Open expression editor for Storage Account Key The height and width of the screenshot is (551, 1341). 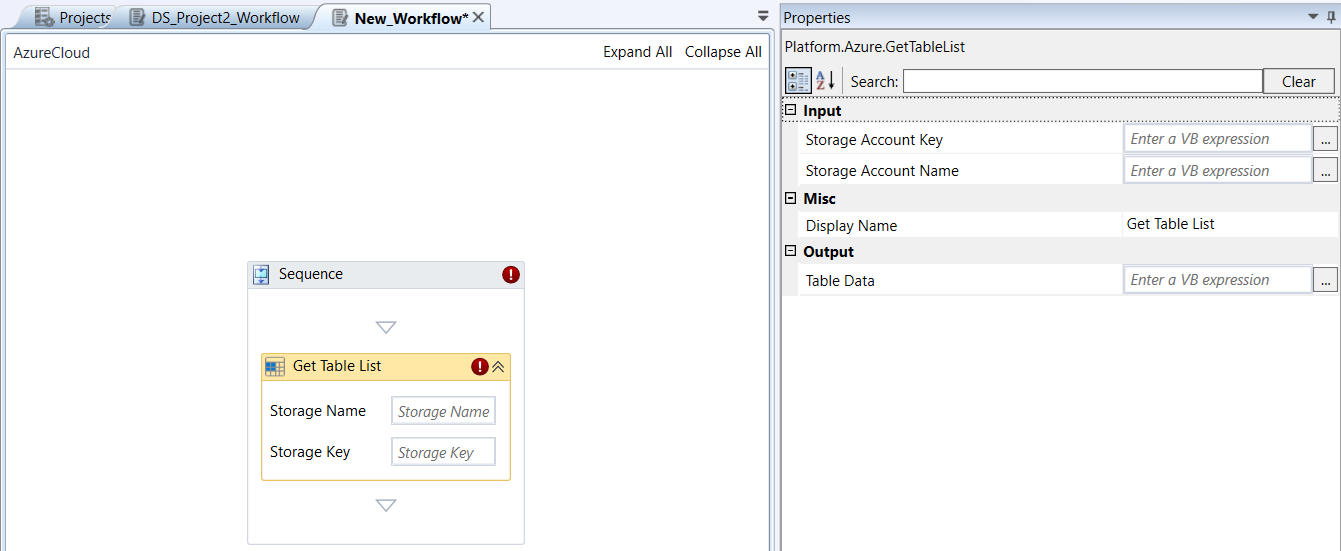pyautogui.click(x=1325, y=139)
